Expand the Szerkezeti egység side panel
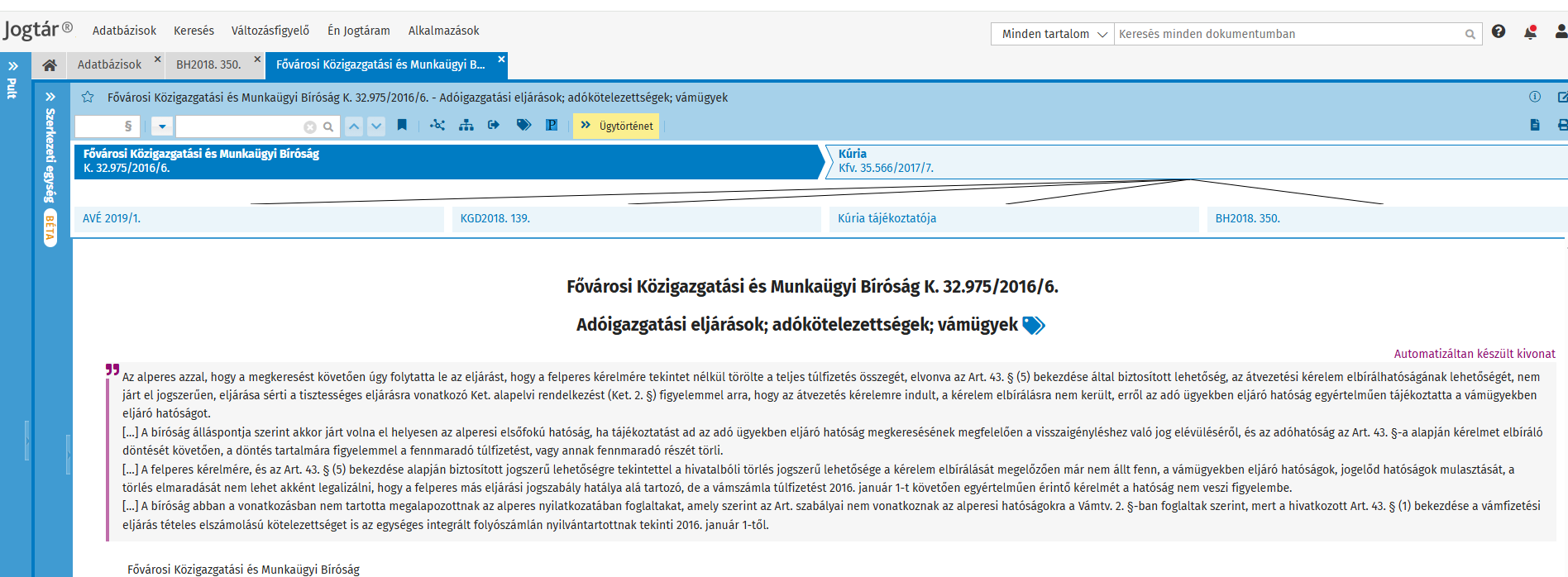This screenshot has width=1568, height=577. pos(50,97)
